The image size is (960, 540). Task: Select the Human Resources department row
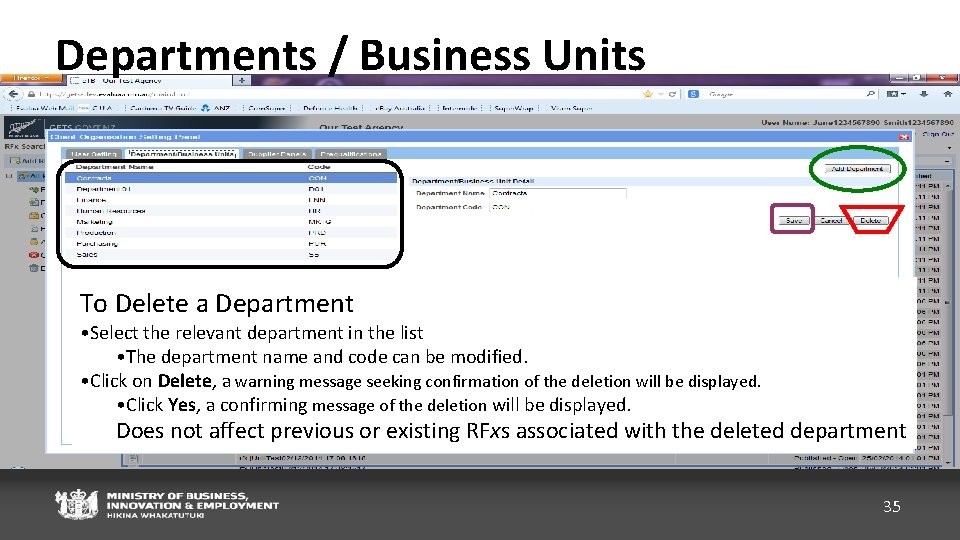coord(231,211)
